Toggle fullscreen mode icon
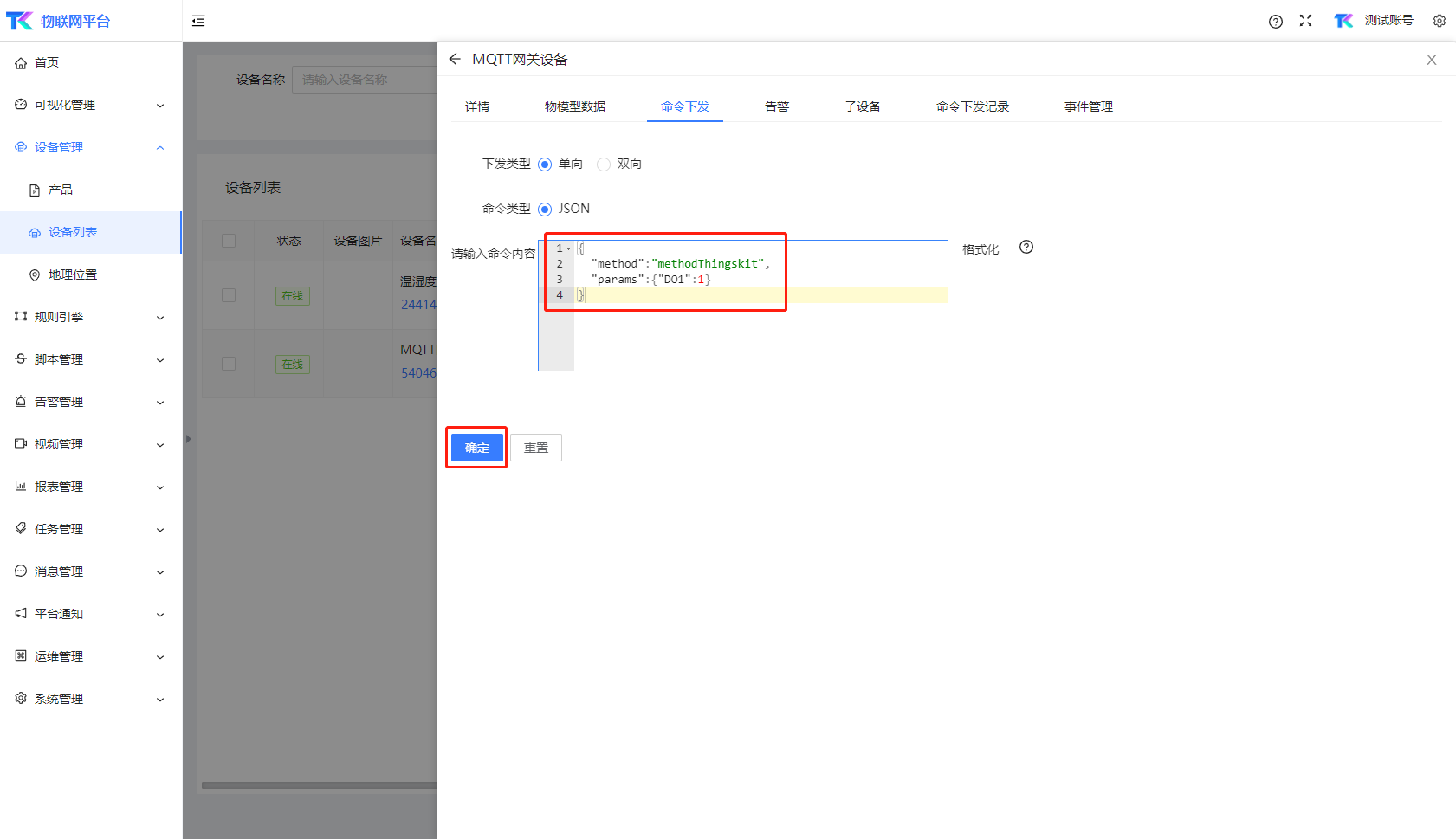Image resolution: width=1456 pixels, height=839 pixels. click(x=1305, y=21)
